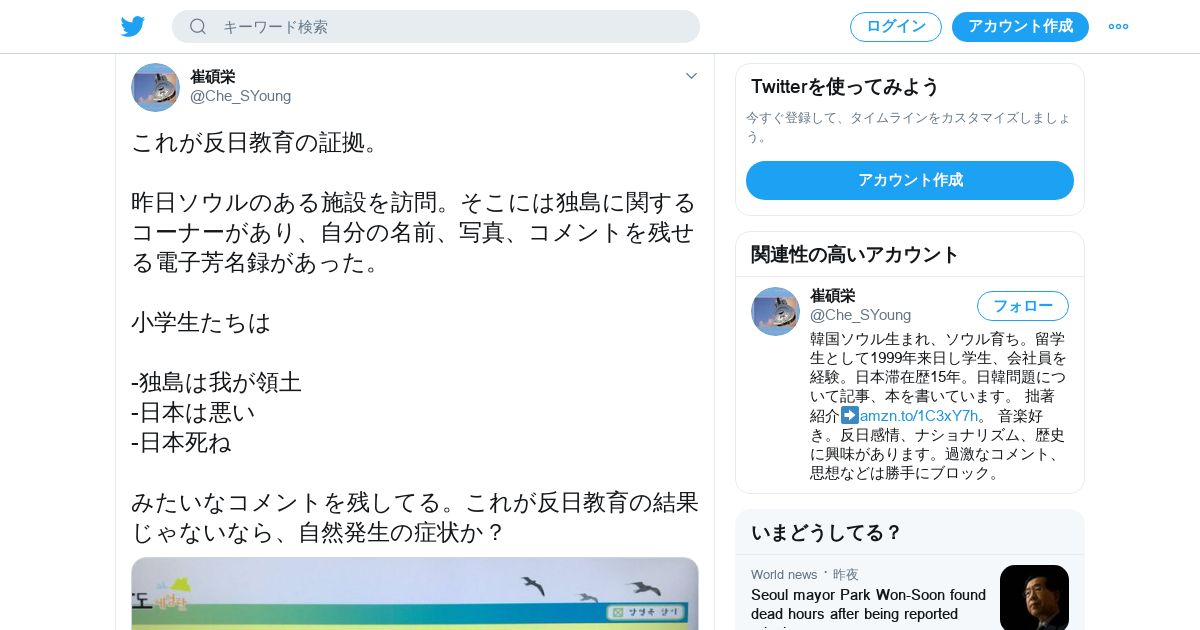This screenshot has height=630, width=1200.
Task: Expand the tweet options chevron
Action: pos(691,76)
